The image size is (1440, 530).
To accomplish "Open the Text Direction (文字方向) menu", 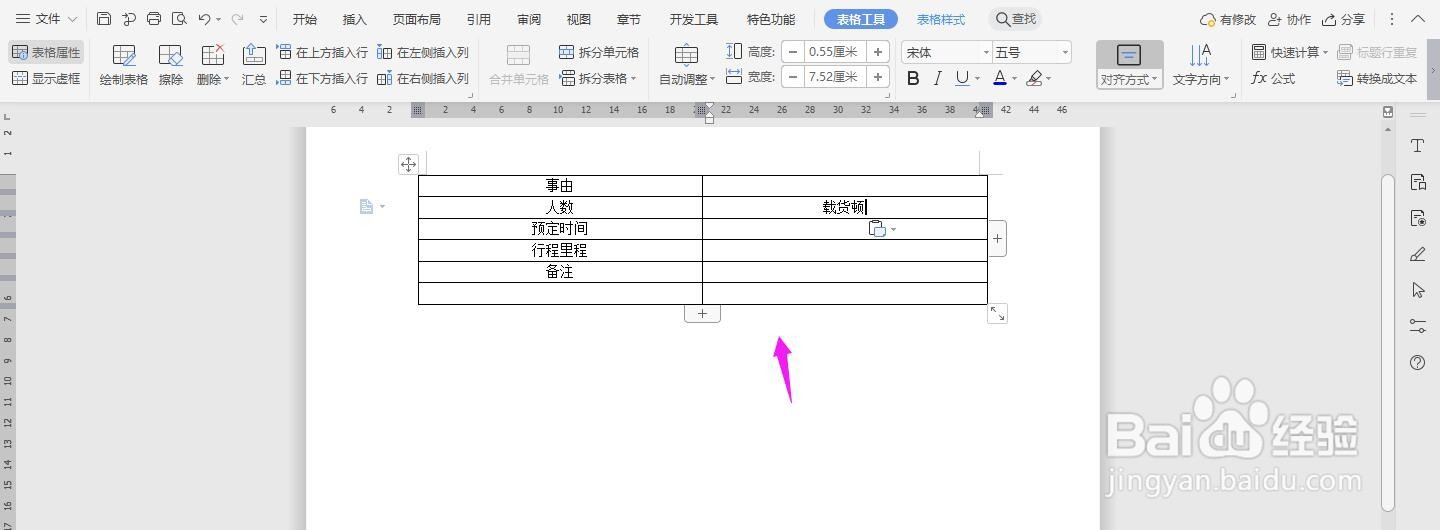I will click(1201, 65).
